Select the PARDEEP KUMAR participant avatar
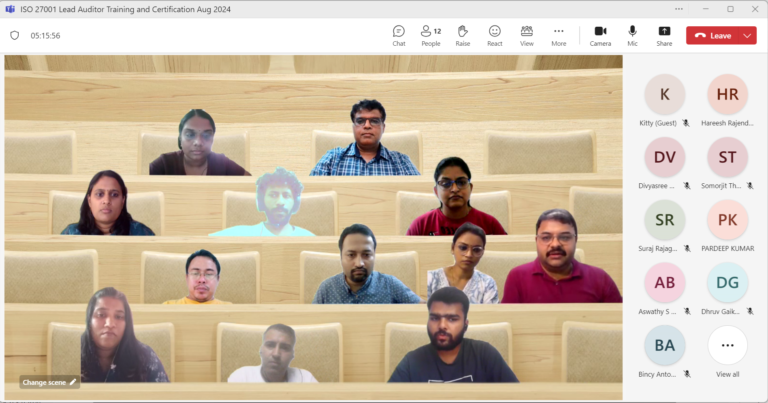 727,220
